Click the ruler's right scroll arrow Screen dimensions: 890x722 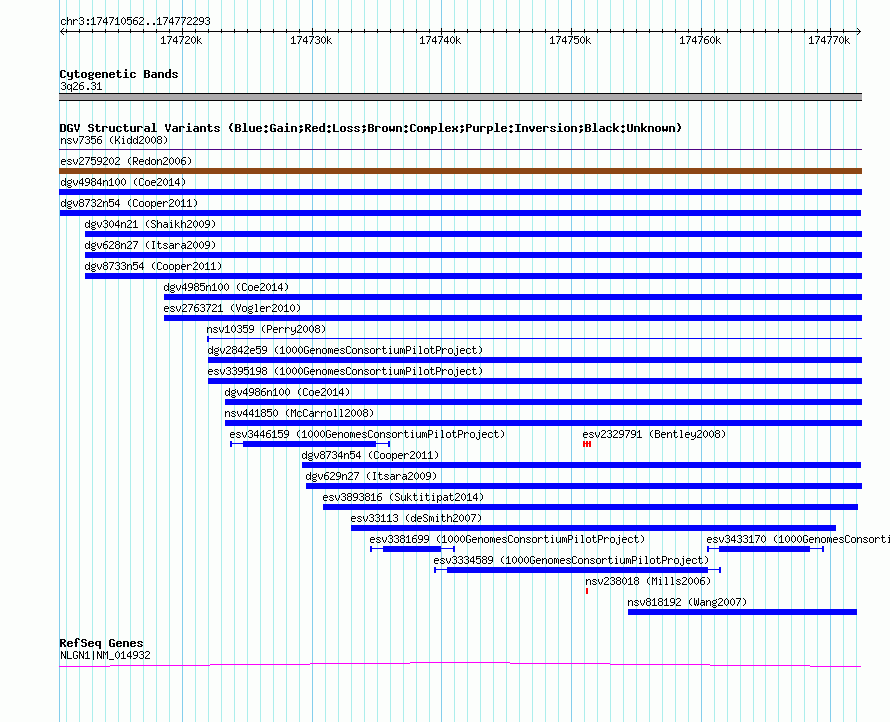pos(859,32)
